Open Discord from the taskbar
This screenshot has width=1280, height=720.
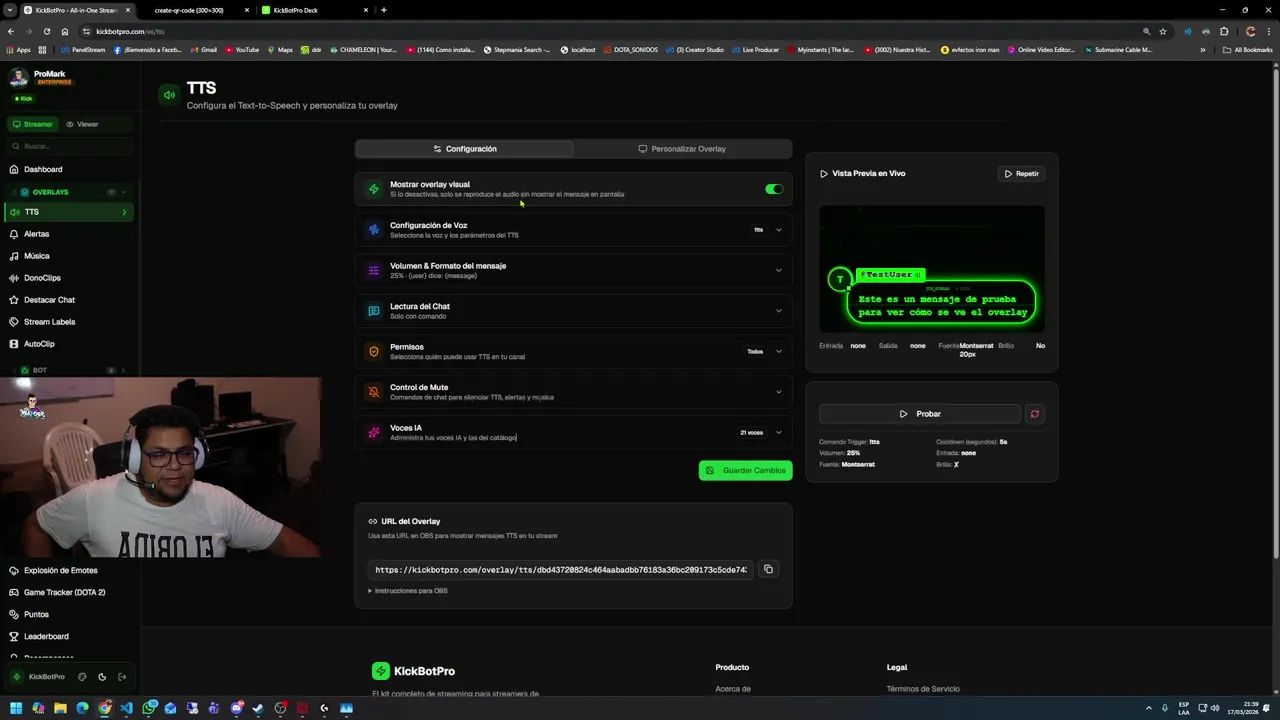pos(237,708)
